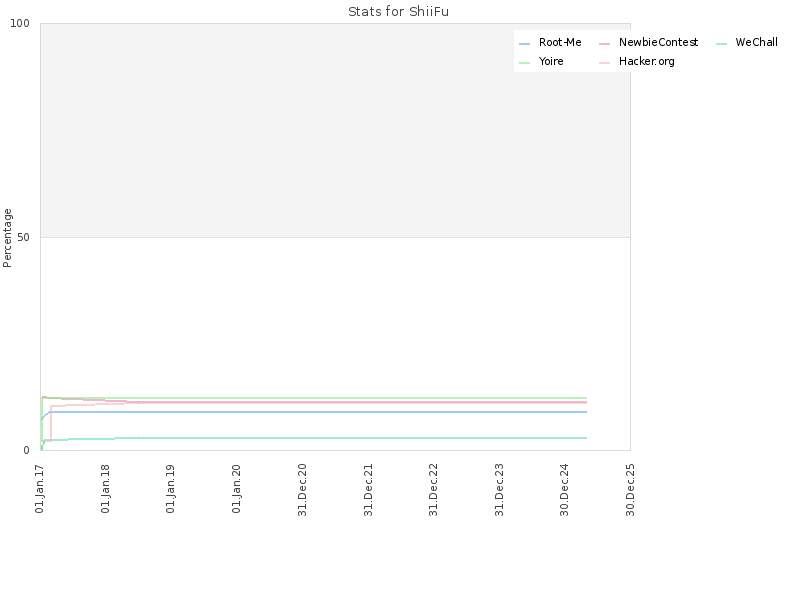This screenshot has width=800, height=600.
Task: Click the 31.Dec.22 x-axis date label
Action: [434, 490]
